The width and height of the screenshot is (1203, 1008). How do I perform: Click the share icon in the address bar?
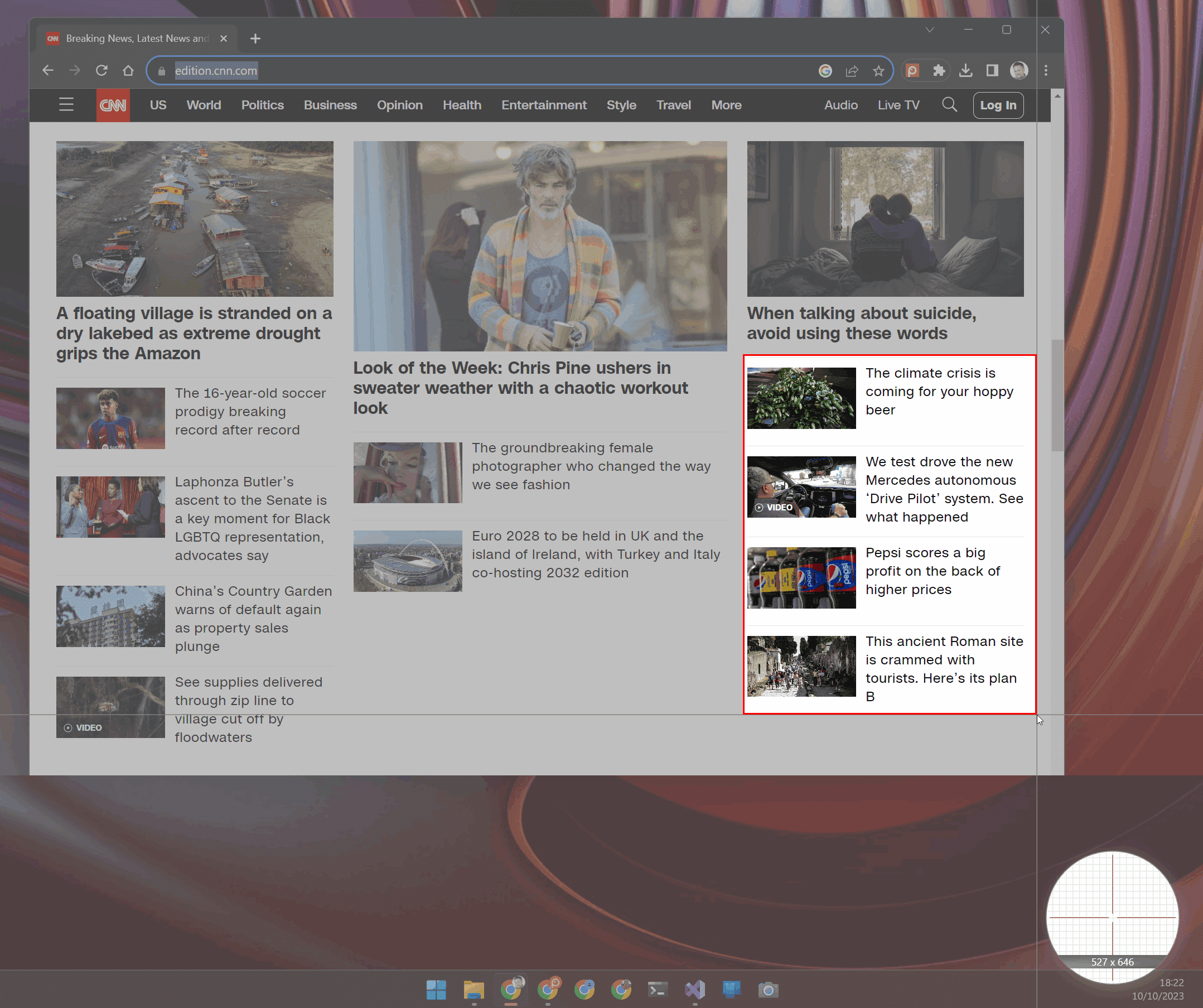click(x=852, y=70)
